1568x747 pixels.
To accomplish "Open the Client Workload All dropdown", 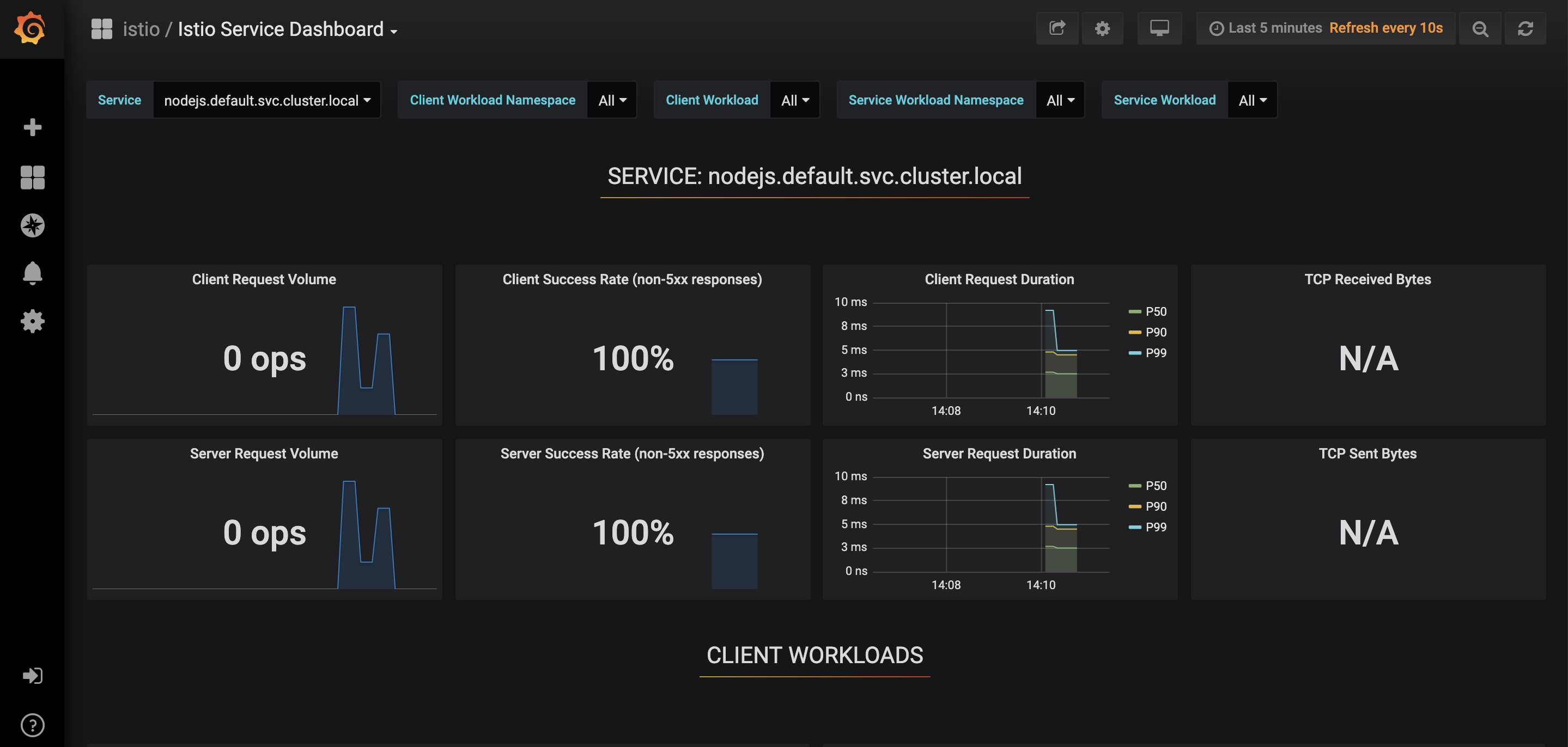I will tap(795, 100).
